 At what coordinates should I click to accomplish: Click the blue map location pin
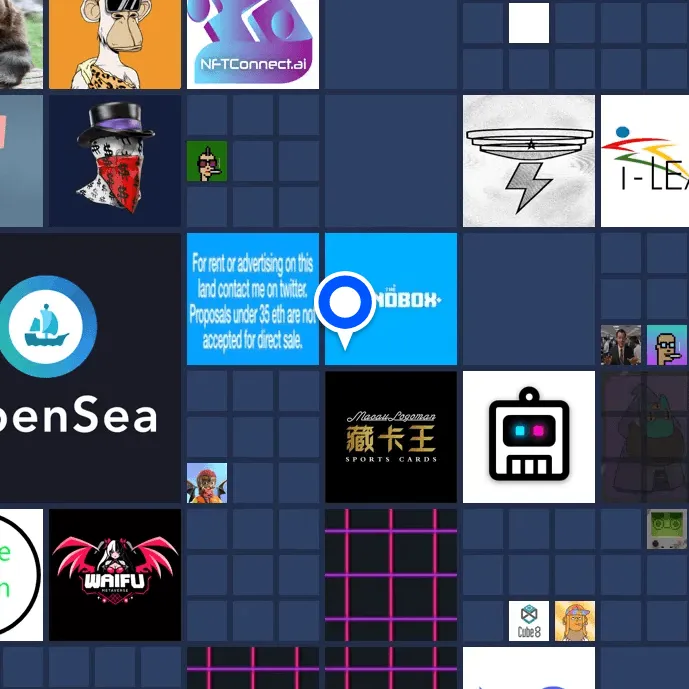(x=345, y=310)
